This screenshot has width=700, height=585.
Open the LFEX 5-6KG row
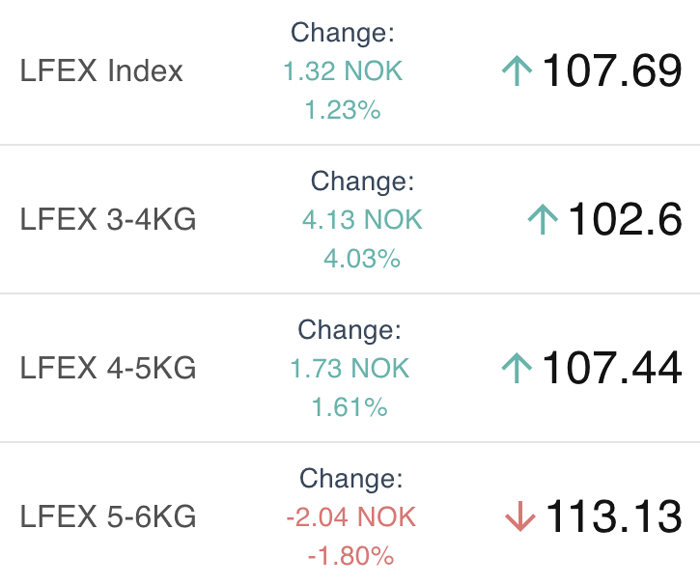(350, 514)
